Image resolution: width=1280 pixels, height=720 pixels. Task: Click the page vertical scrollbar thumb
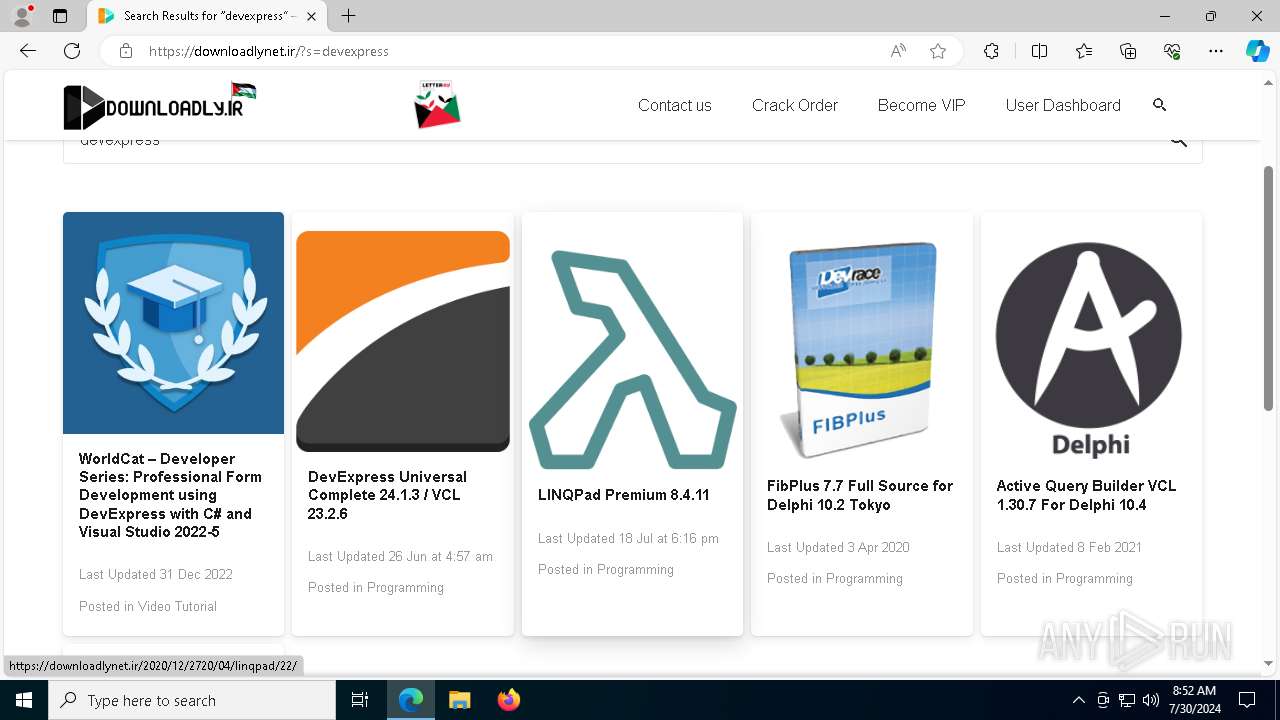point(1269,288)
